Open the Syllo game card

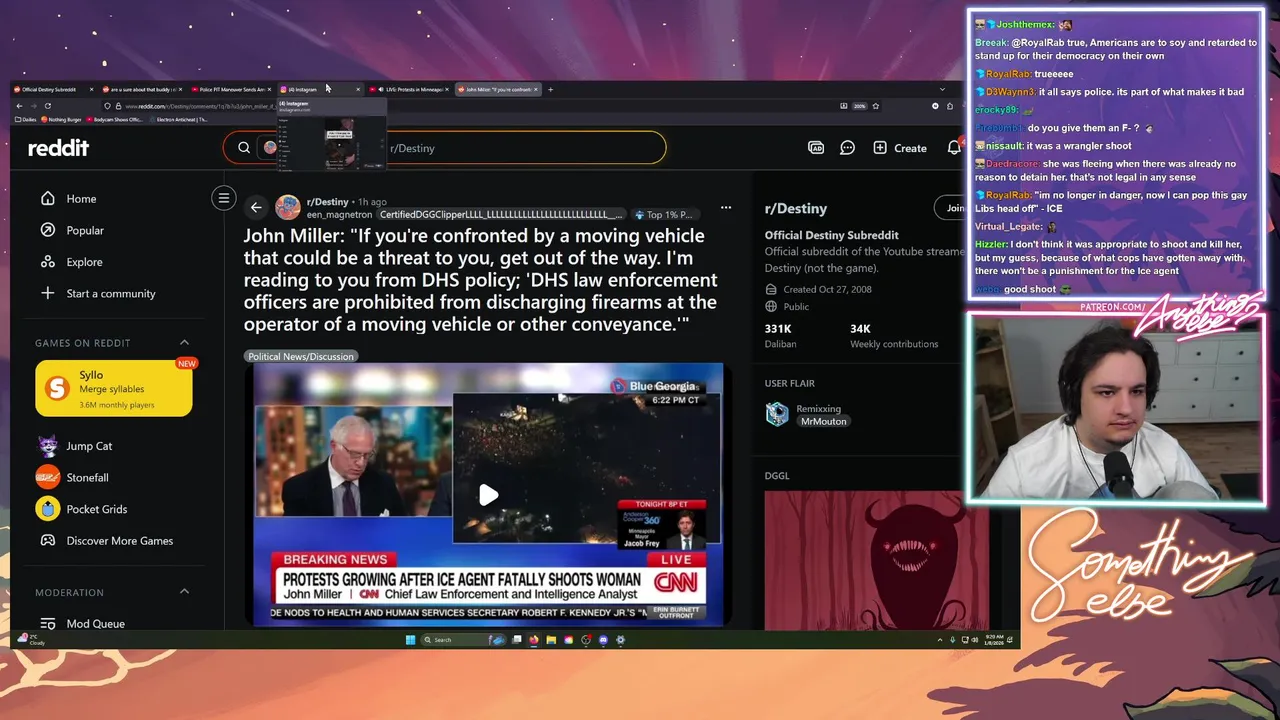point(114,388)
